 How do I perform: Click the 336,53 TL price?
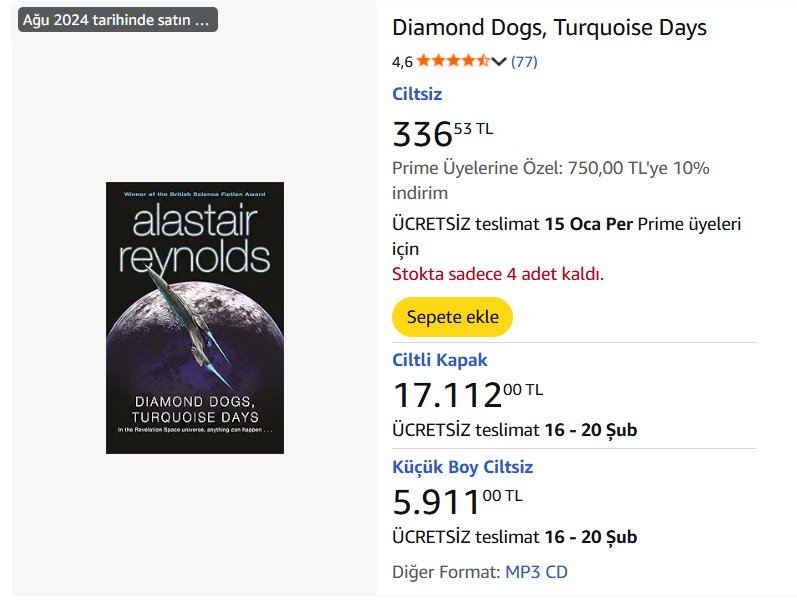[x=442, y=133]
